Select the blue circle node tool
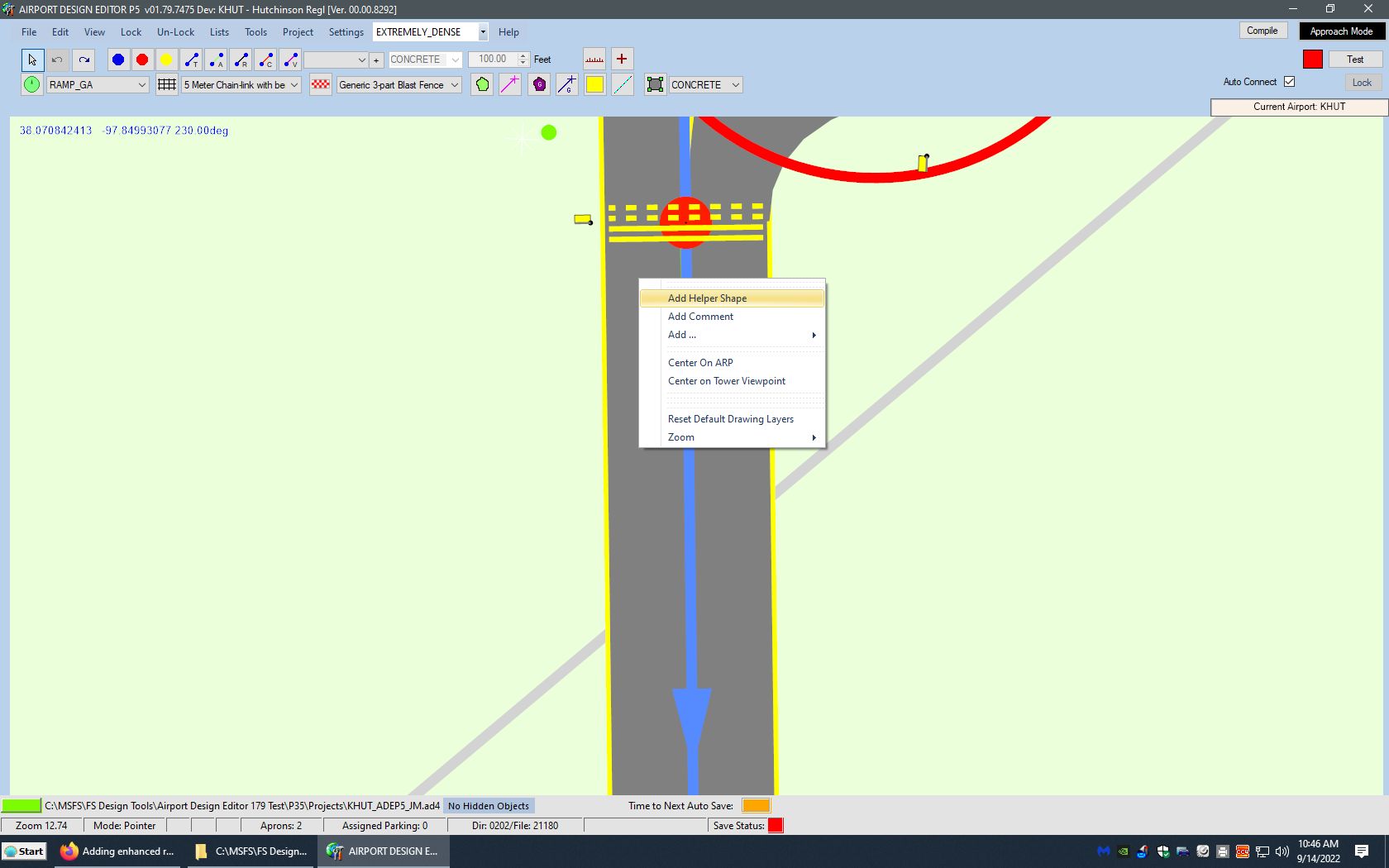The image size is (1389, 868). [117, 59]
